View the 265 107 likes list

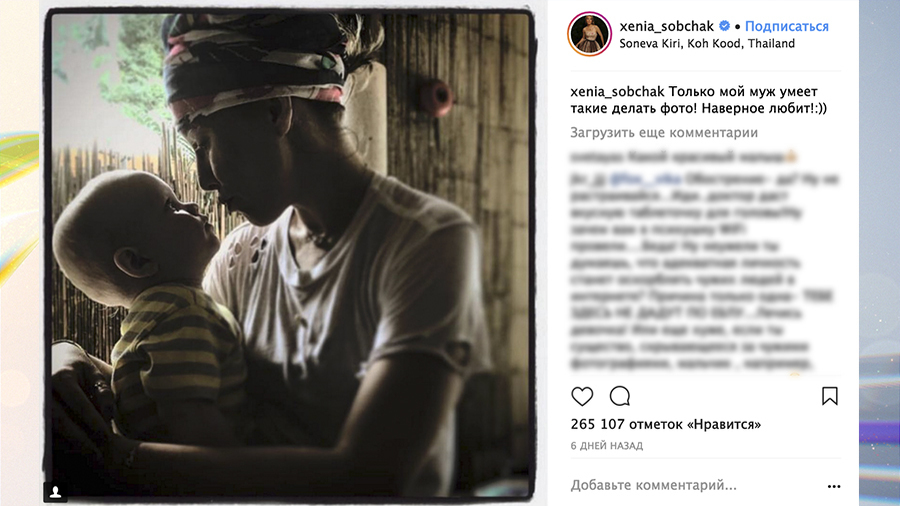665,424
